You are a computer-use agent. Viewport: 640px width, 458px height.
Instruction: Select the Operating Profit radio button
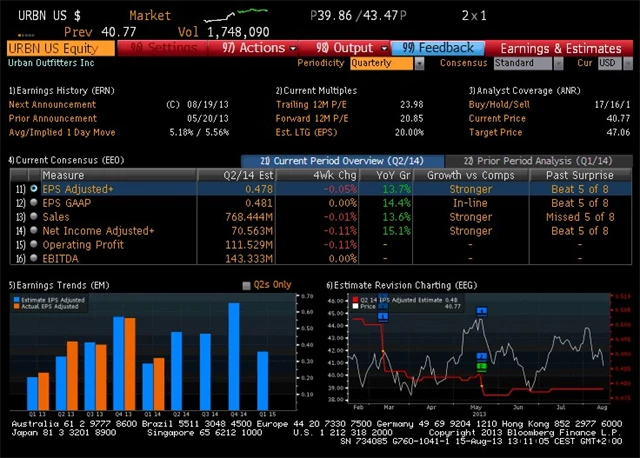click(34, 244)
